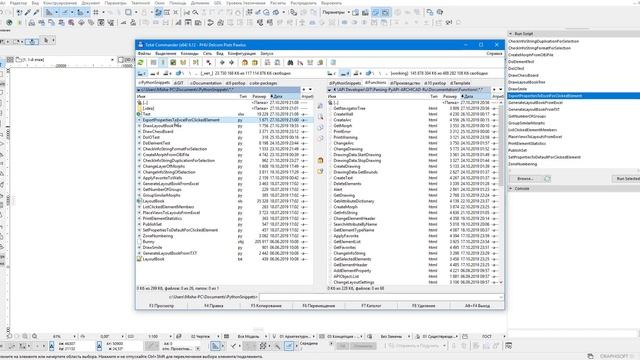640x360 pixels.
Task: Open the Файлы menu in Total Commander
Action: 144,53
